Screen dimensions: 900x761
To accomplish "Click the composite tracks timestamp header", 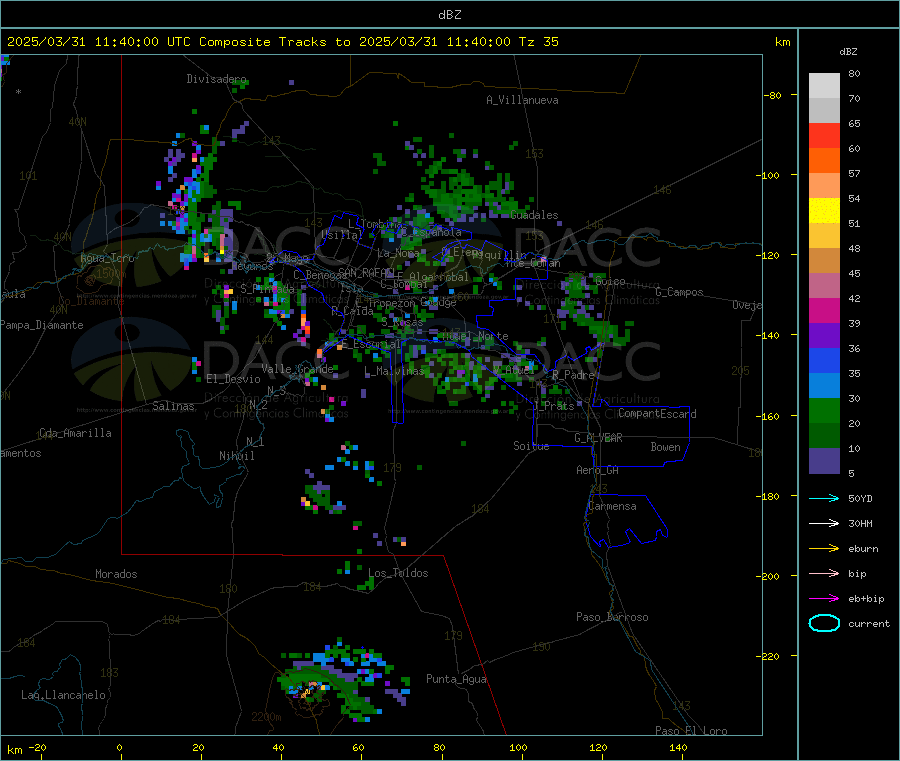I will (282, 42).
